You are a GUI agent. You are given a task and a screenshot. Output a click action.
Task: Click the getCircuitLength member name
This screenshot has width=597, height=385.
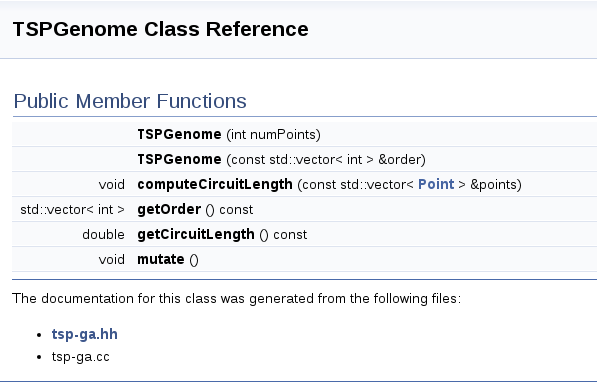pyautogui.click(x=196, y=235)
